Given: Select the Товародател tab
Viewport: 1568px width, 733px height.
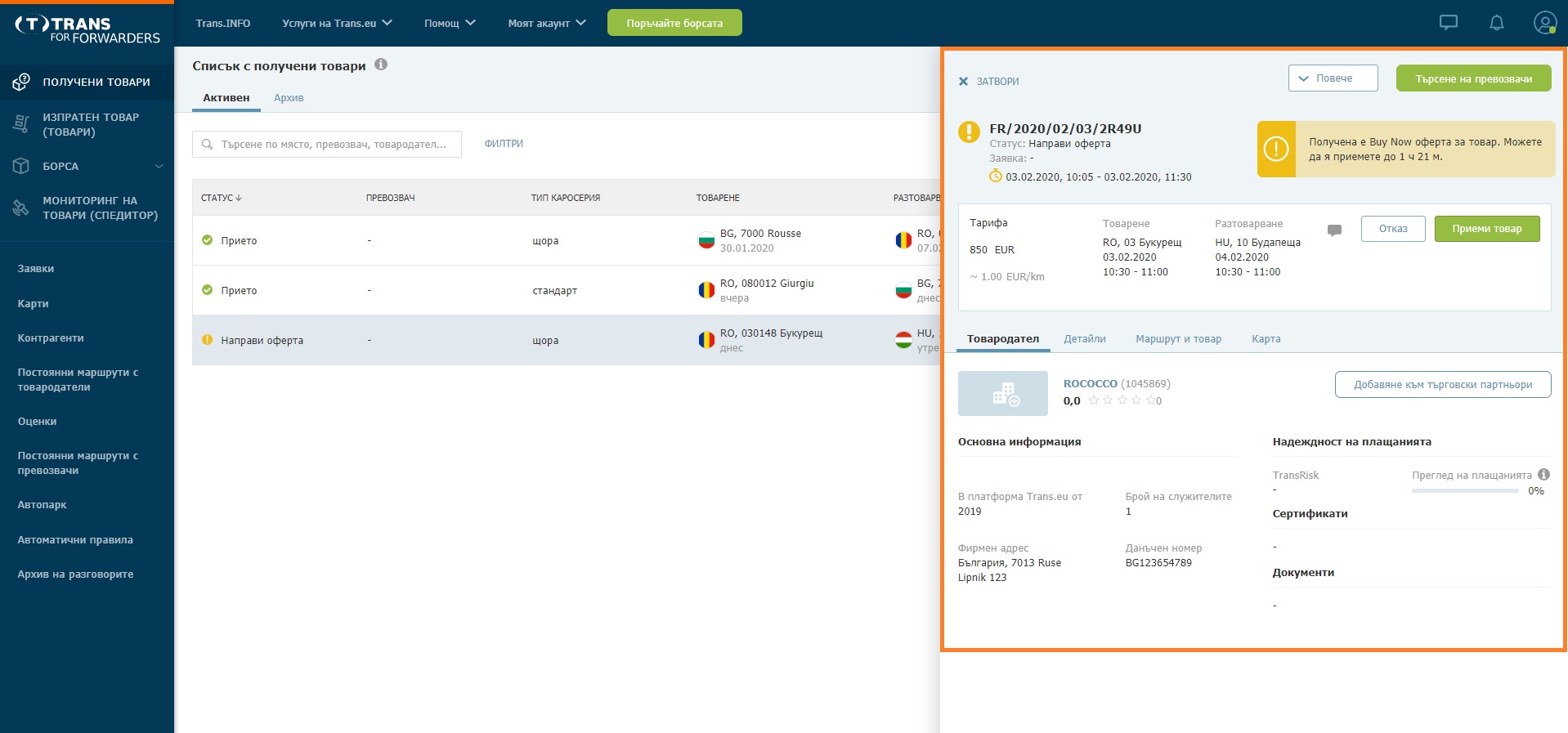Looking at the screenshot, I should click(x=1003, y=339).
